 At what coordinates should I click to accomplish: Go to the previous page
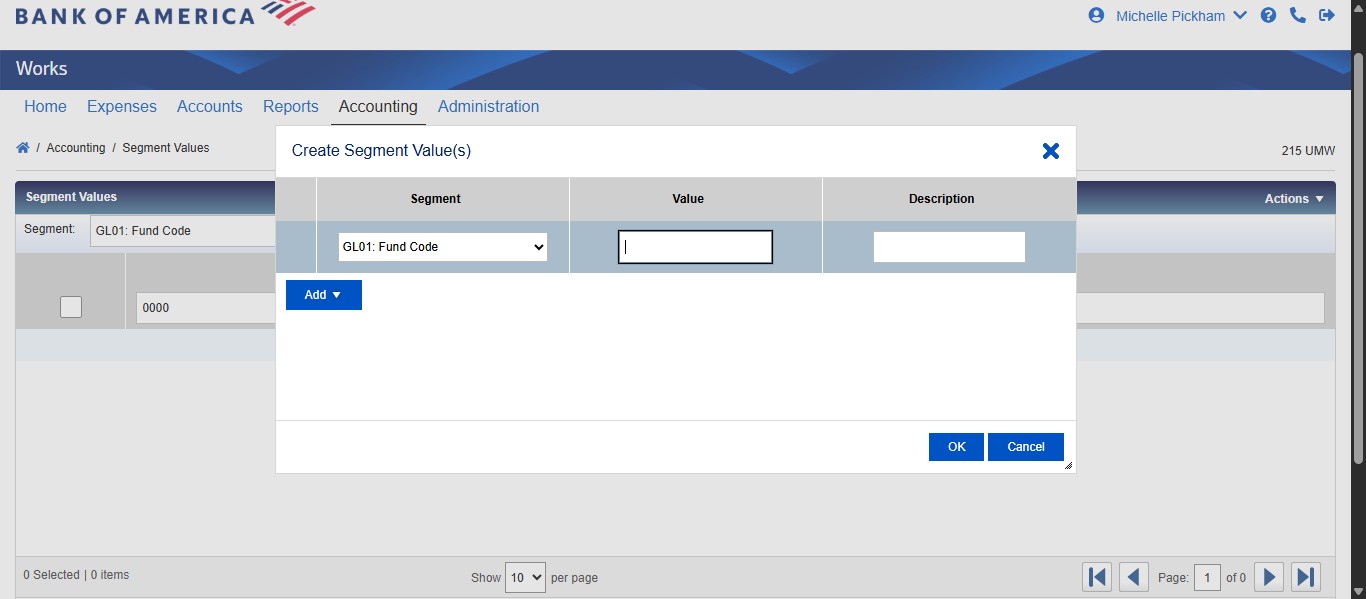click(1133, 576)
